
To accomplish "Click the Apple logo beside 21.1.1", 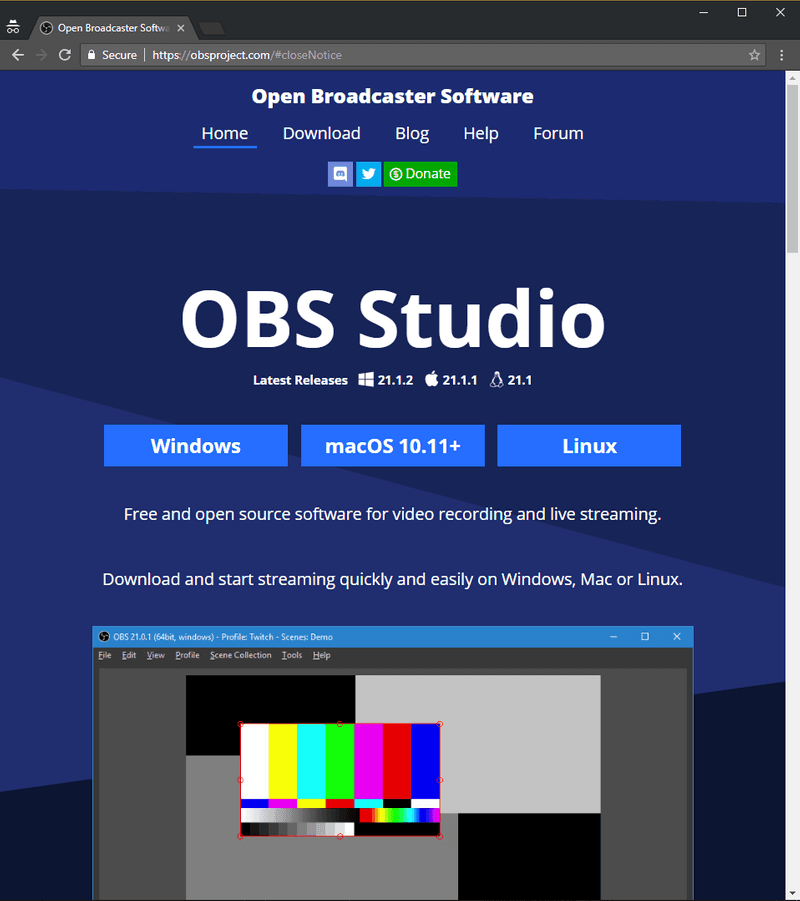I will point(432,379).
